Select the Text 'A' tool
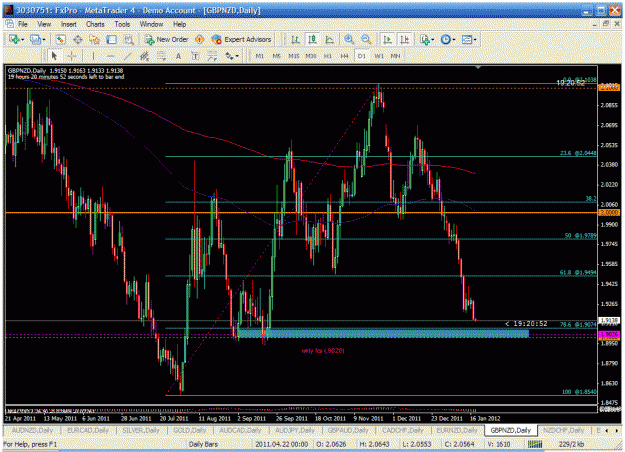Image resolution: width=625 pixels, height=452 pixels. 178,56
